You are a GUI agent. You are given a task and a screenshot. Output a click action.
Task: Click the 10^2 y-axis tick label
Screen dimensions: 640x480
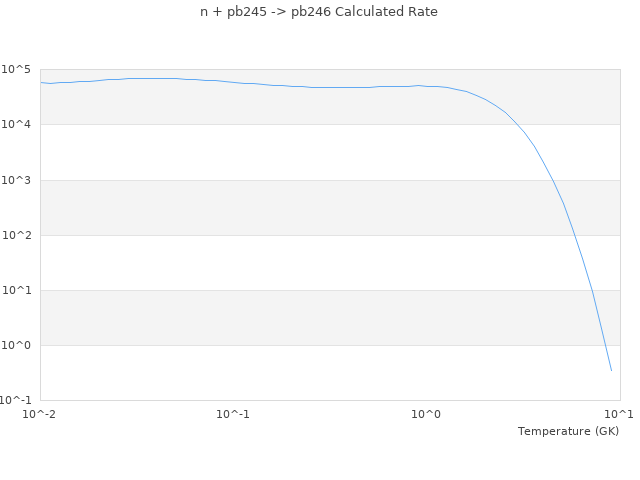pyautogui.click(x=18, y=235)
